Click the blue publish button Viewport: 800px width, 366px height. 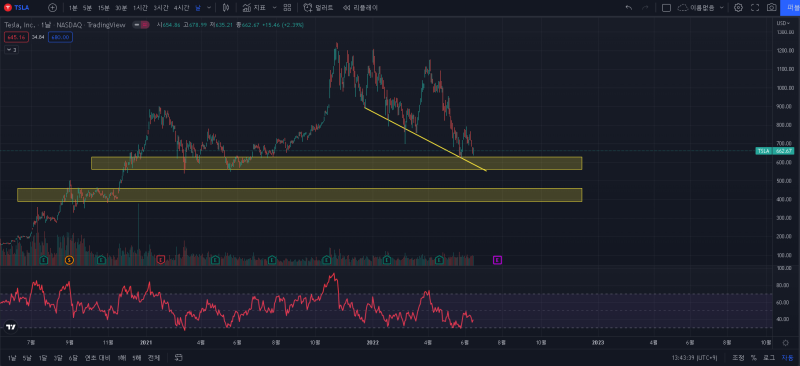point(790,8)
